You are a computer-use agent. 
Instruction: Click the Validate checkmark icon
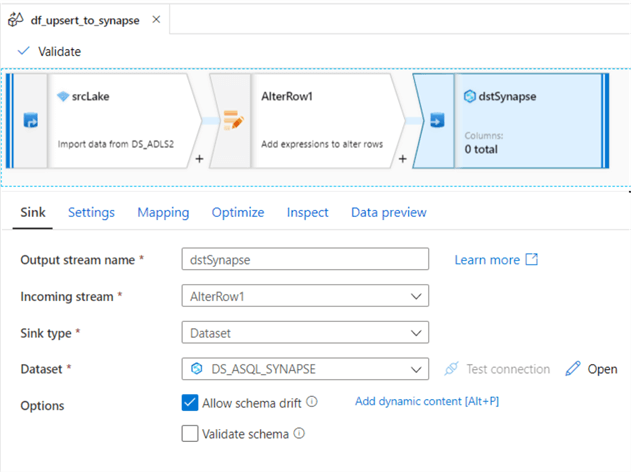click(x=24, y=51)
